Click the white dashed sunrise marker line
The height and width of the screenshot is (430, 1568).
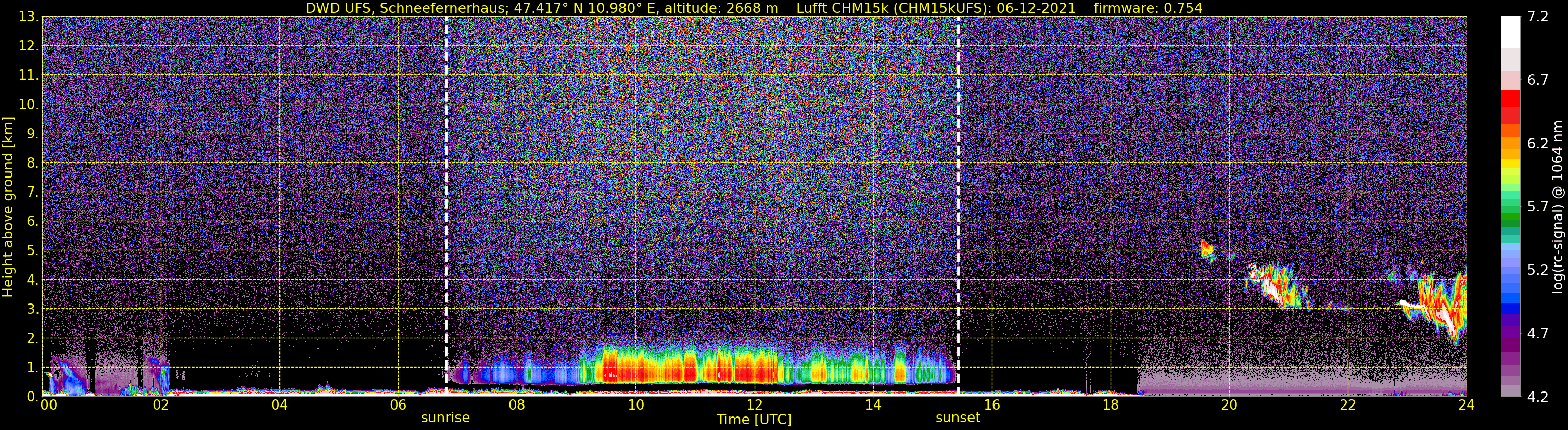click(446, 206)
